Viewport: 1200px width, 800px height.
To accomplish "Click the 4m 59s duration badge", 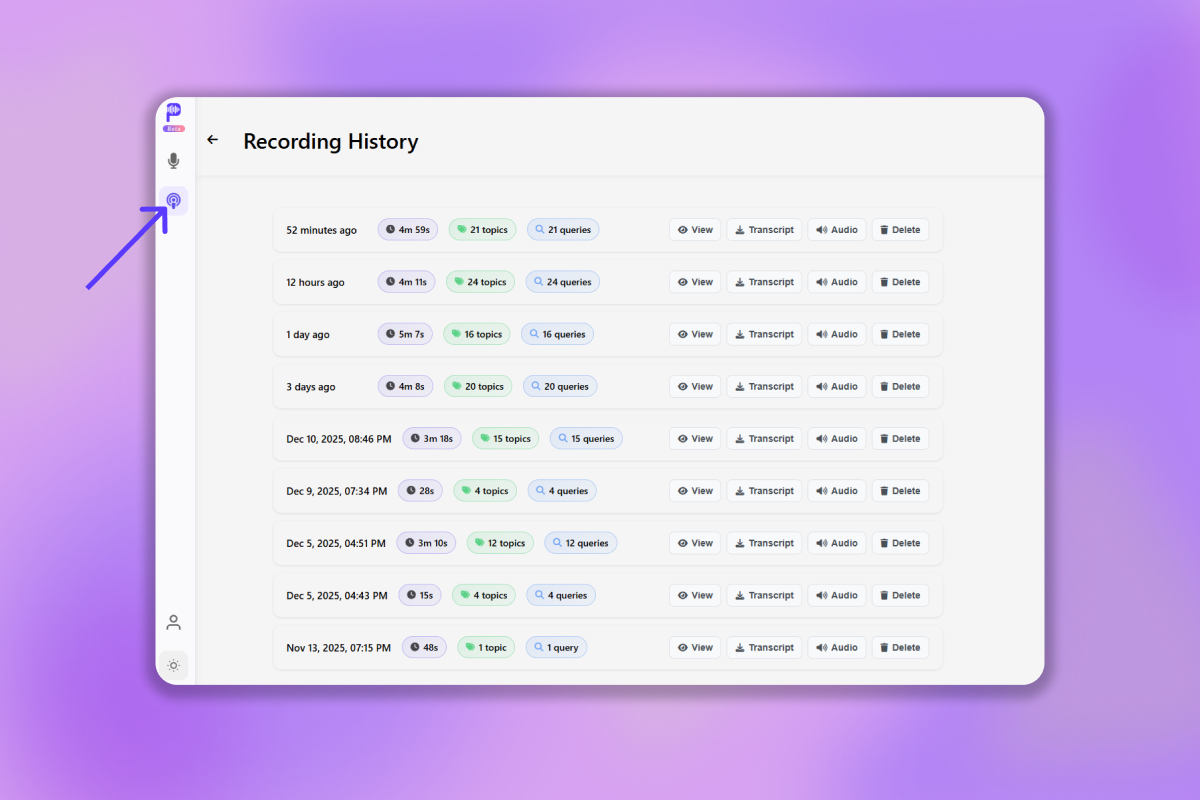I will (x=407, y=229).
